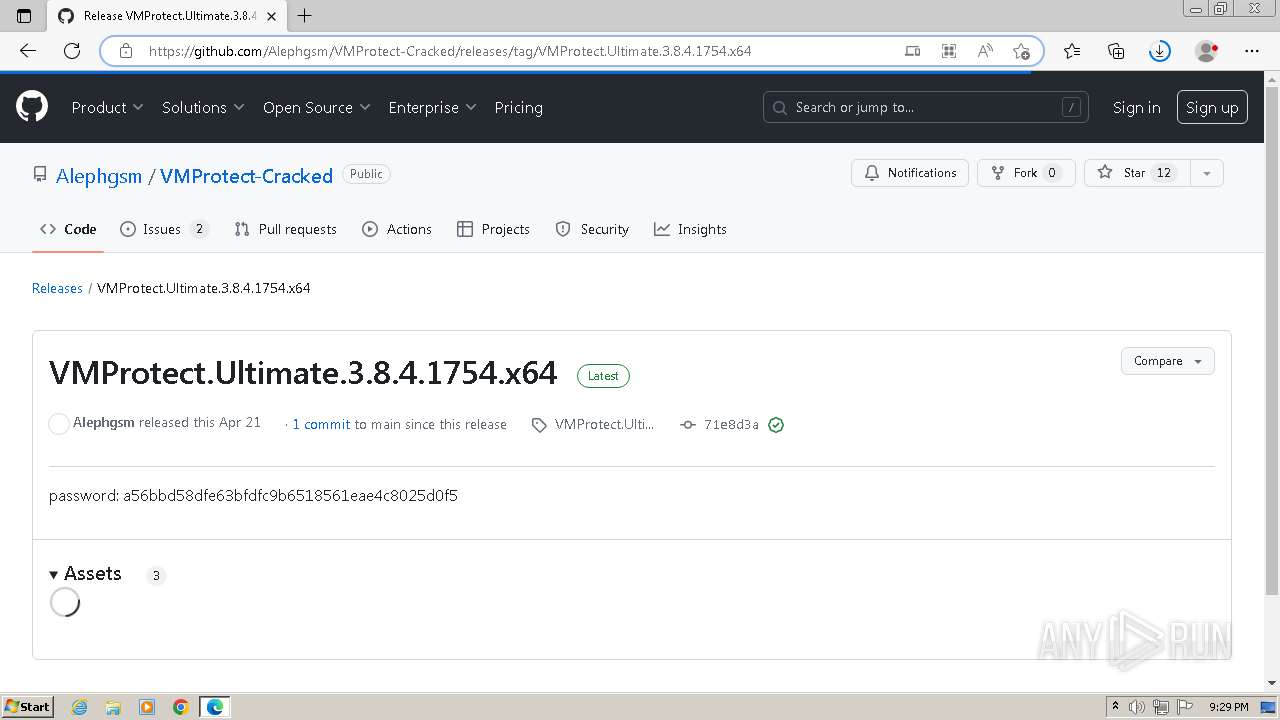Switch to the Security tab
The image size is (1280, 720).
(592, 229)
